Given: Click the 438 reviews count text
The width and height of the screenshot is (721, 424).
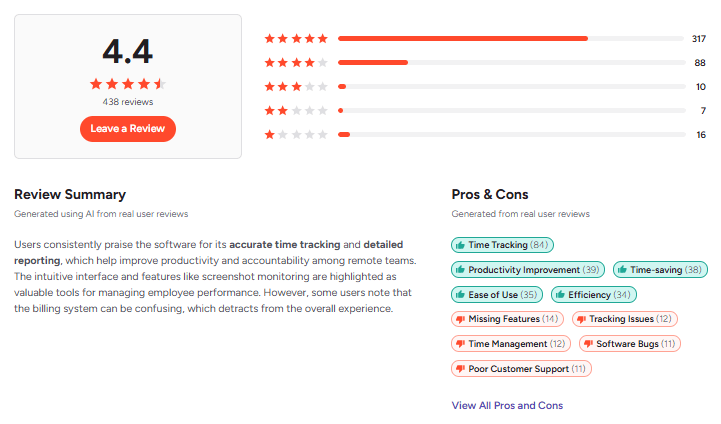Looking at the screenshot, I should pyautogui.click(x=128, y=102).
